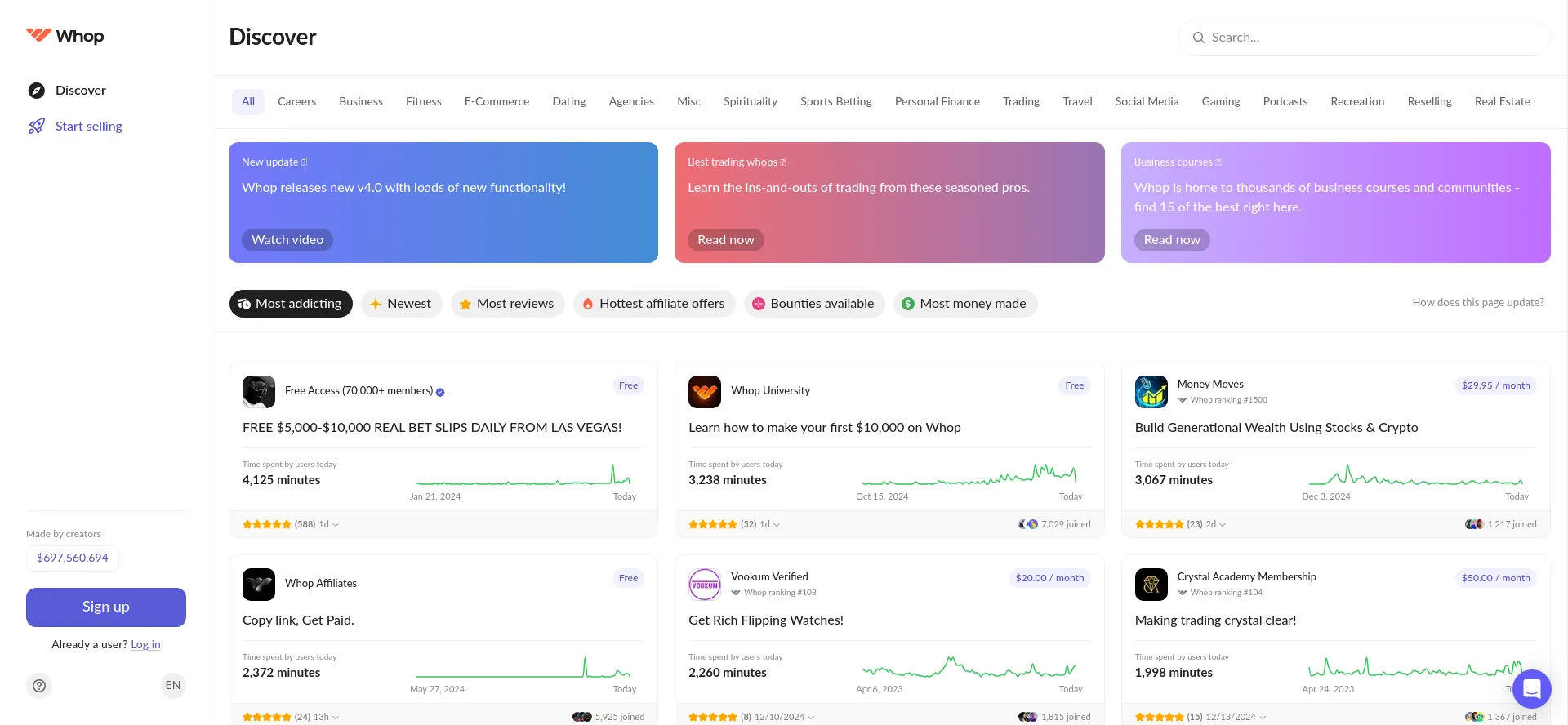Image resolution: width=1568 pixels, height=725 pixels.
Task: Click member avatars on Money Moves card
Action: click(1474, 524)
